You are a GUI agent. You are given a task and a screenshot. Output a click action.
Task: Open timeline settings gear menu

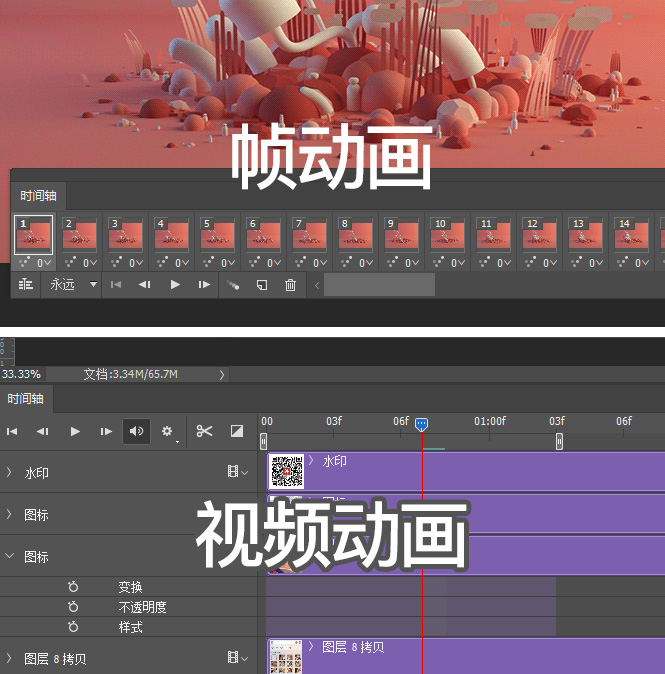(167, 431)
